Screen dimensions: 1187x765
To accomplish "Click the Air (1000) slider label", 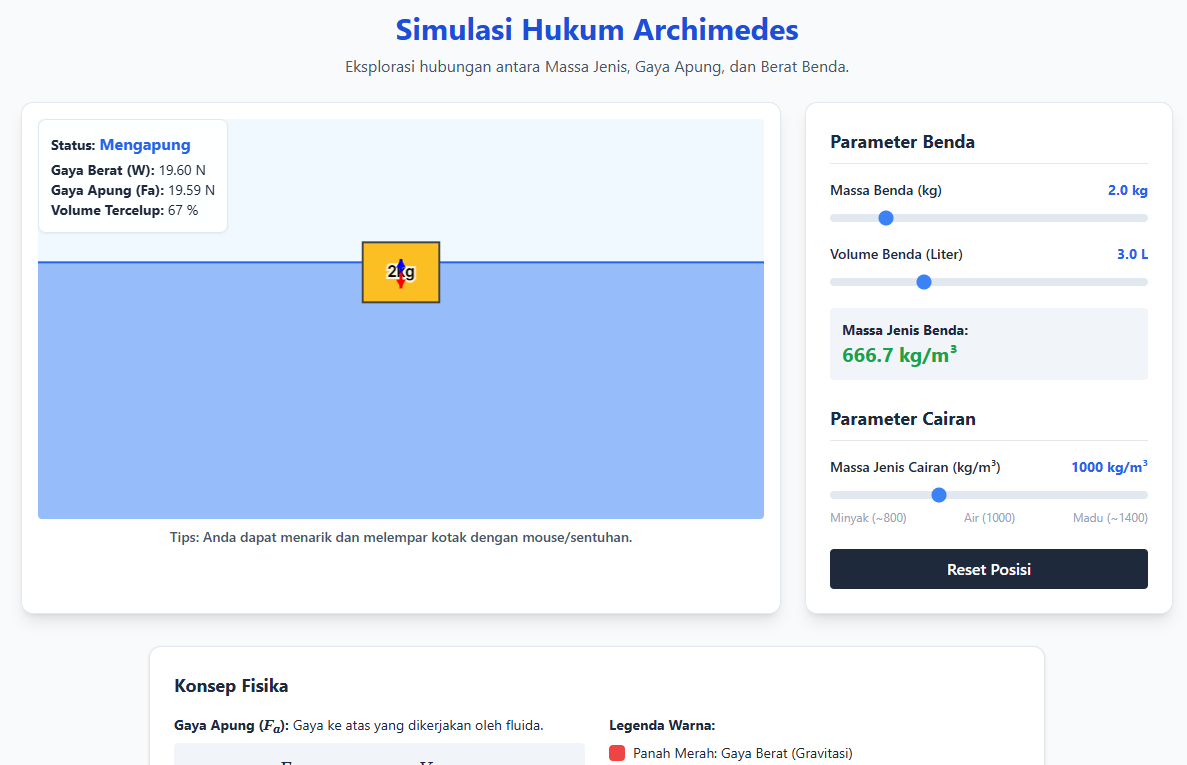I will [x=989, y=518].
